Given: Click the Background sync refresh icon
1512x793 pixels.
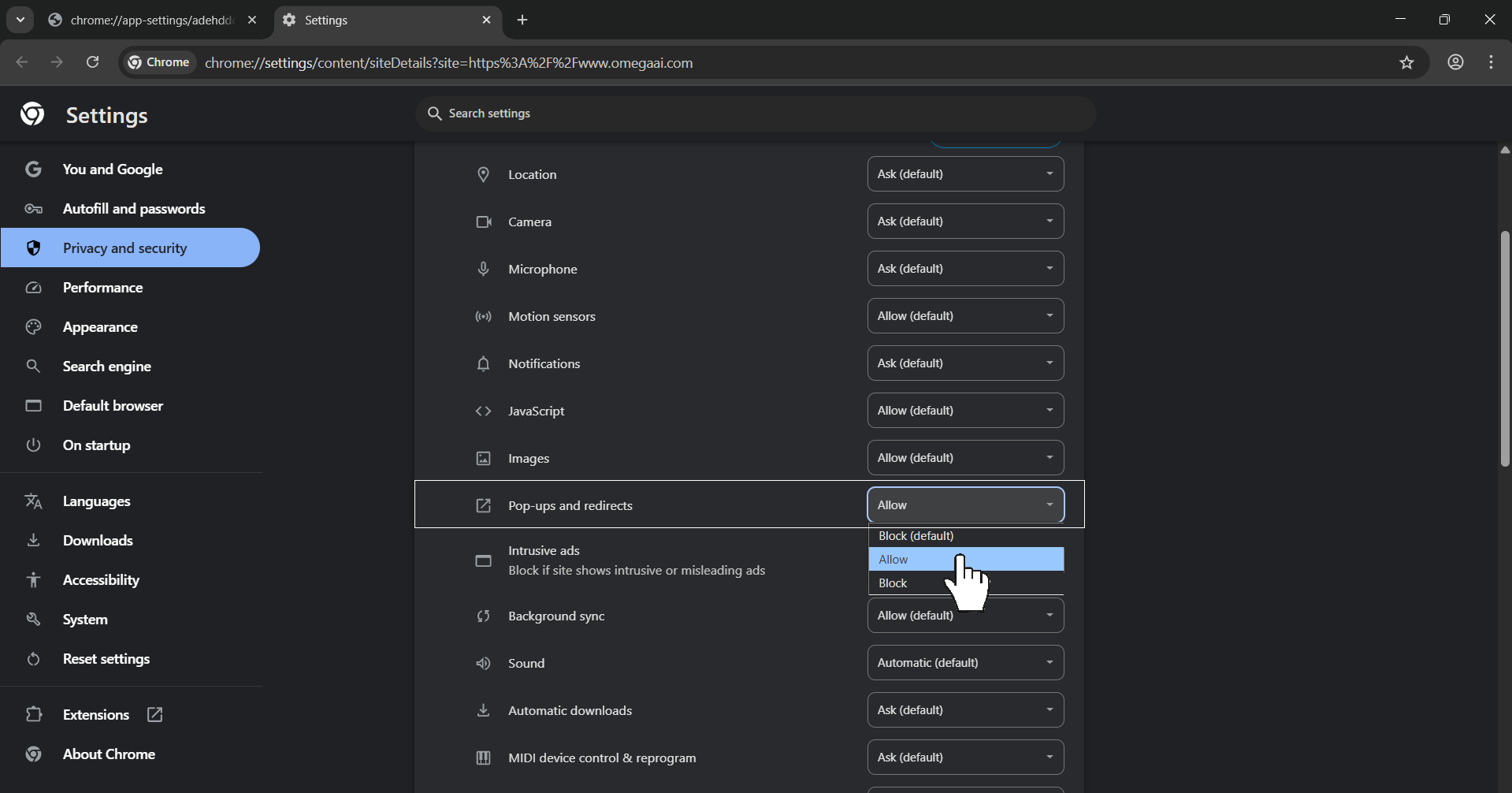Looking at the screenshot, I should pyautogui.click(x=483, y=616).
